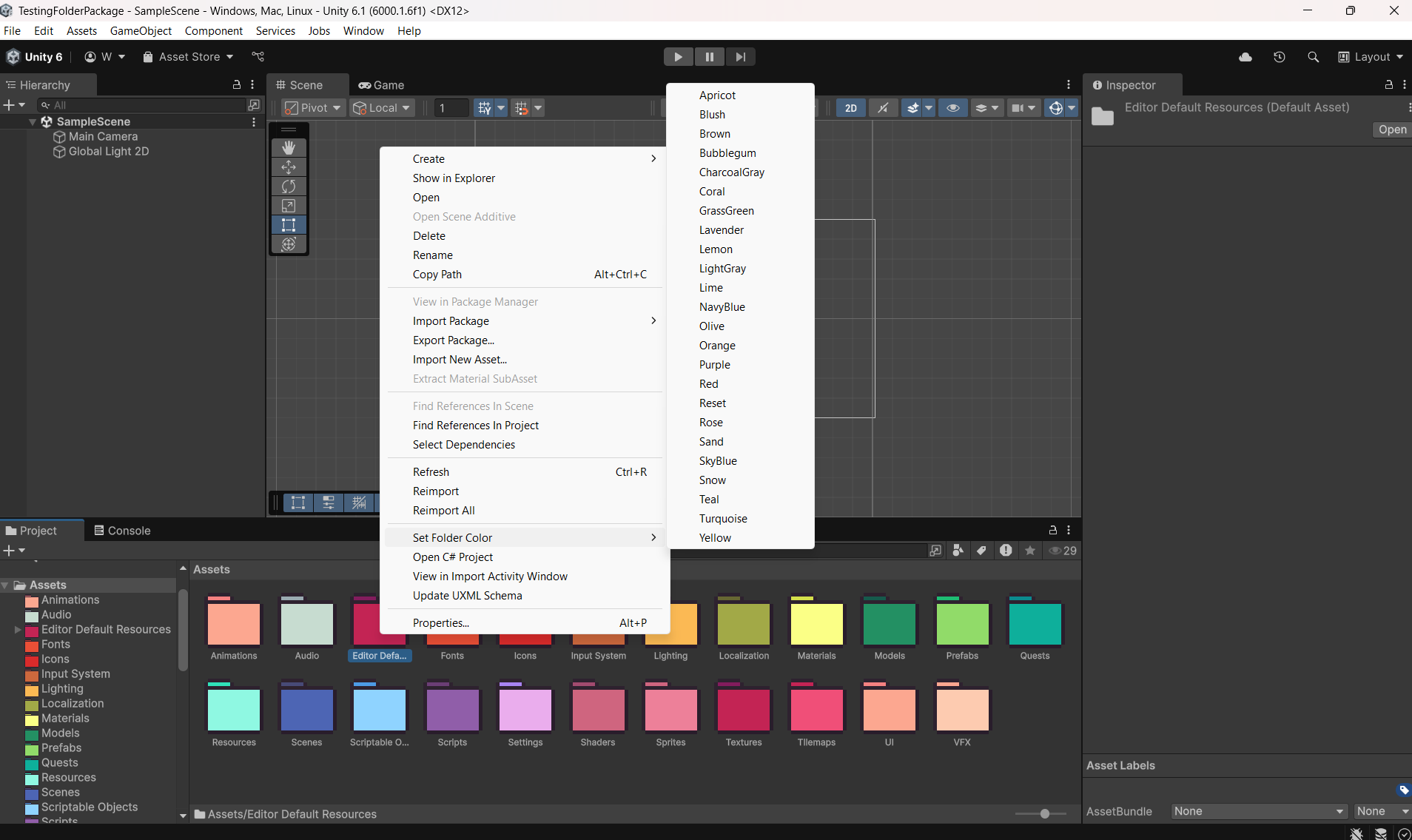Viewport: 1412px width, 840px height.
Task: Open Unity Cloud services icon
Action: (x=1245, y=57)
